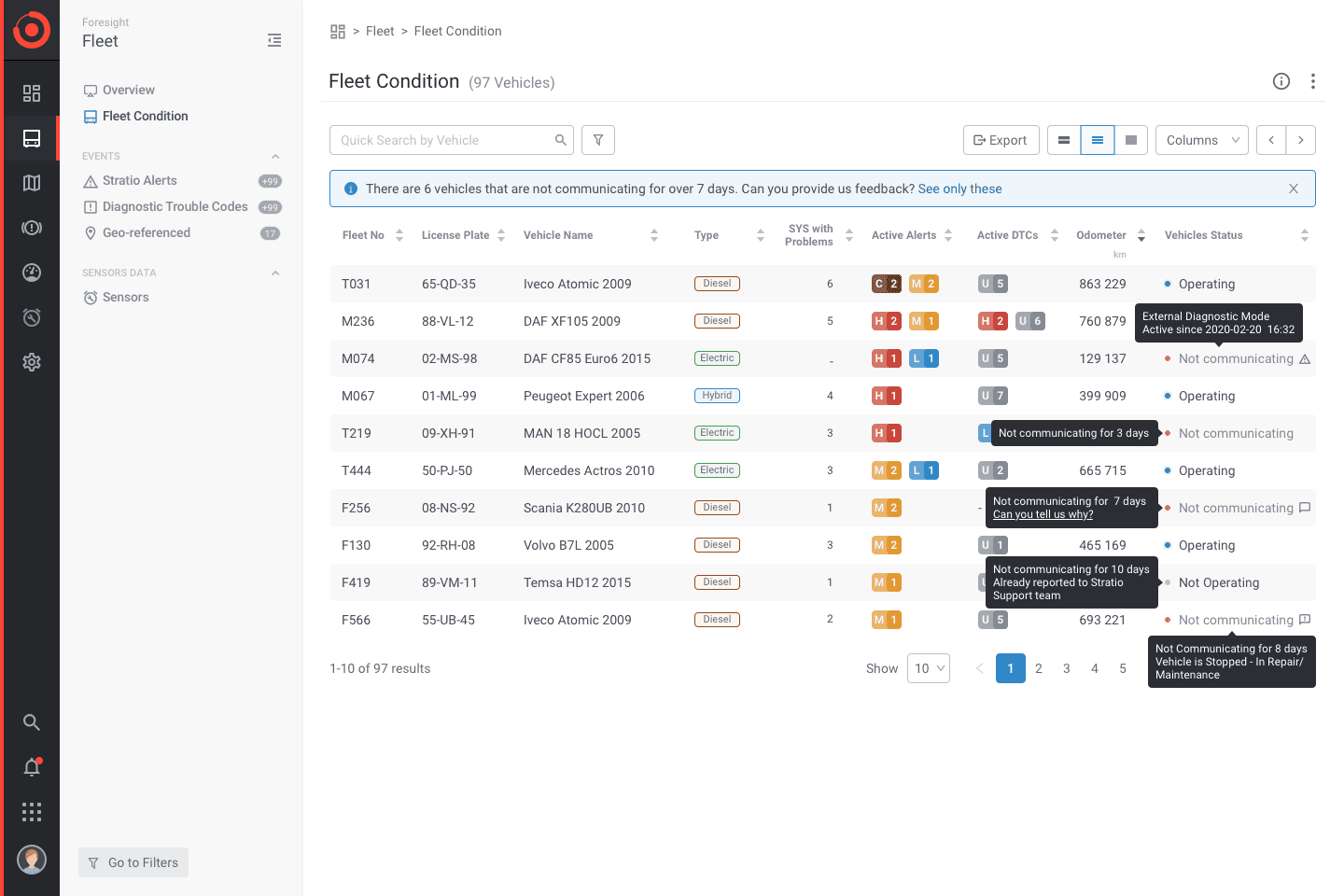Open the settings gear icon in sidebar

point(32,362)
